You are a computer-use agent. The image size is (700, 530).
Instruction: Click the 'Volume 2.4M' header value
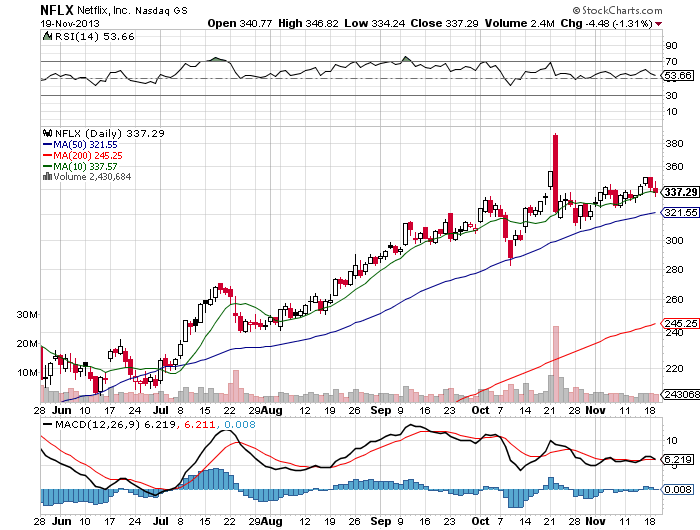pos(520,23)
